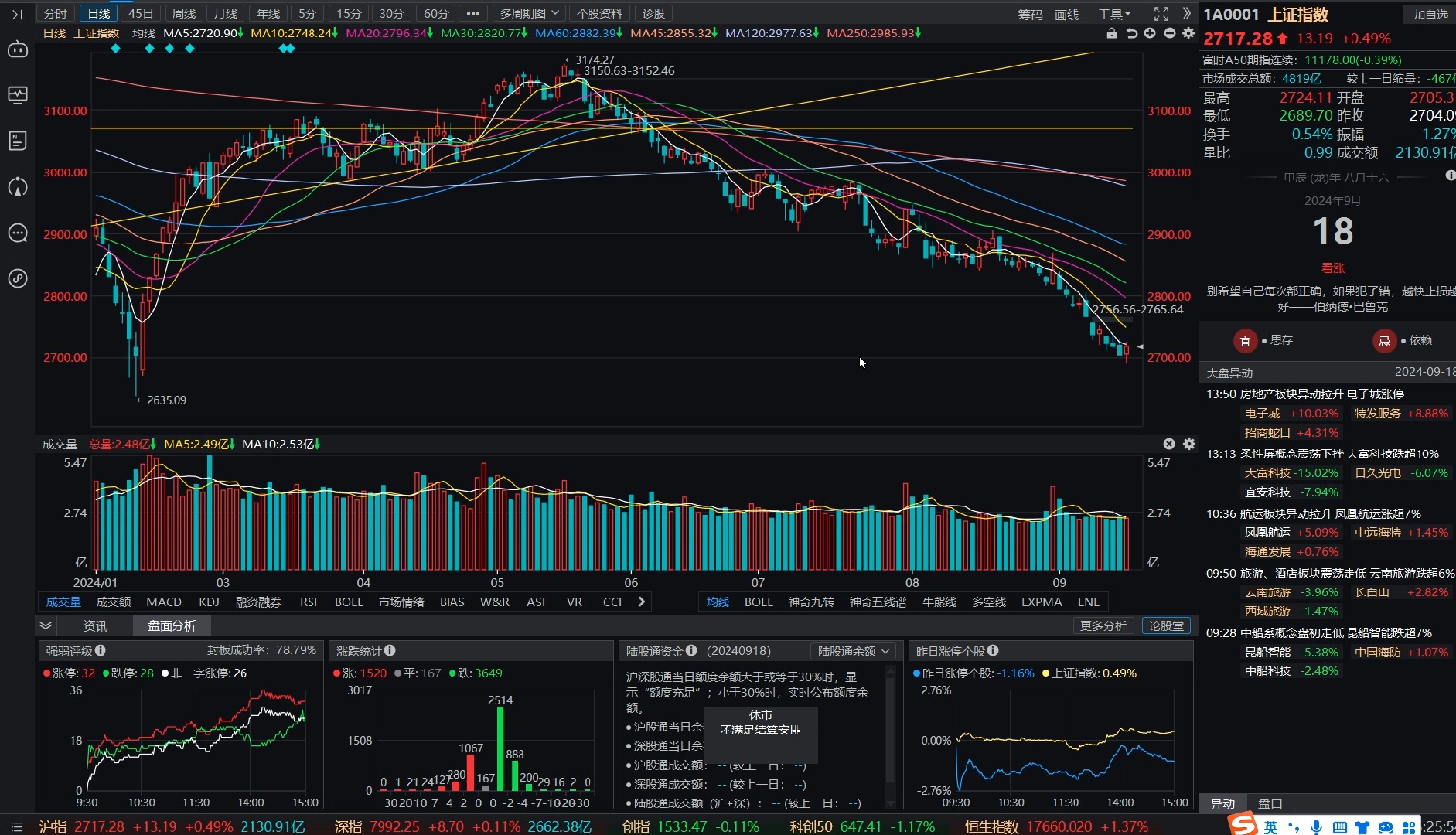
Task: Toggle the 画线 drawing tools
Action: coord(1066,14)
